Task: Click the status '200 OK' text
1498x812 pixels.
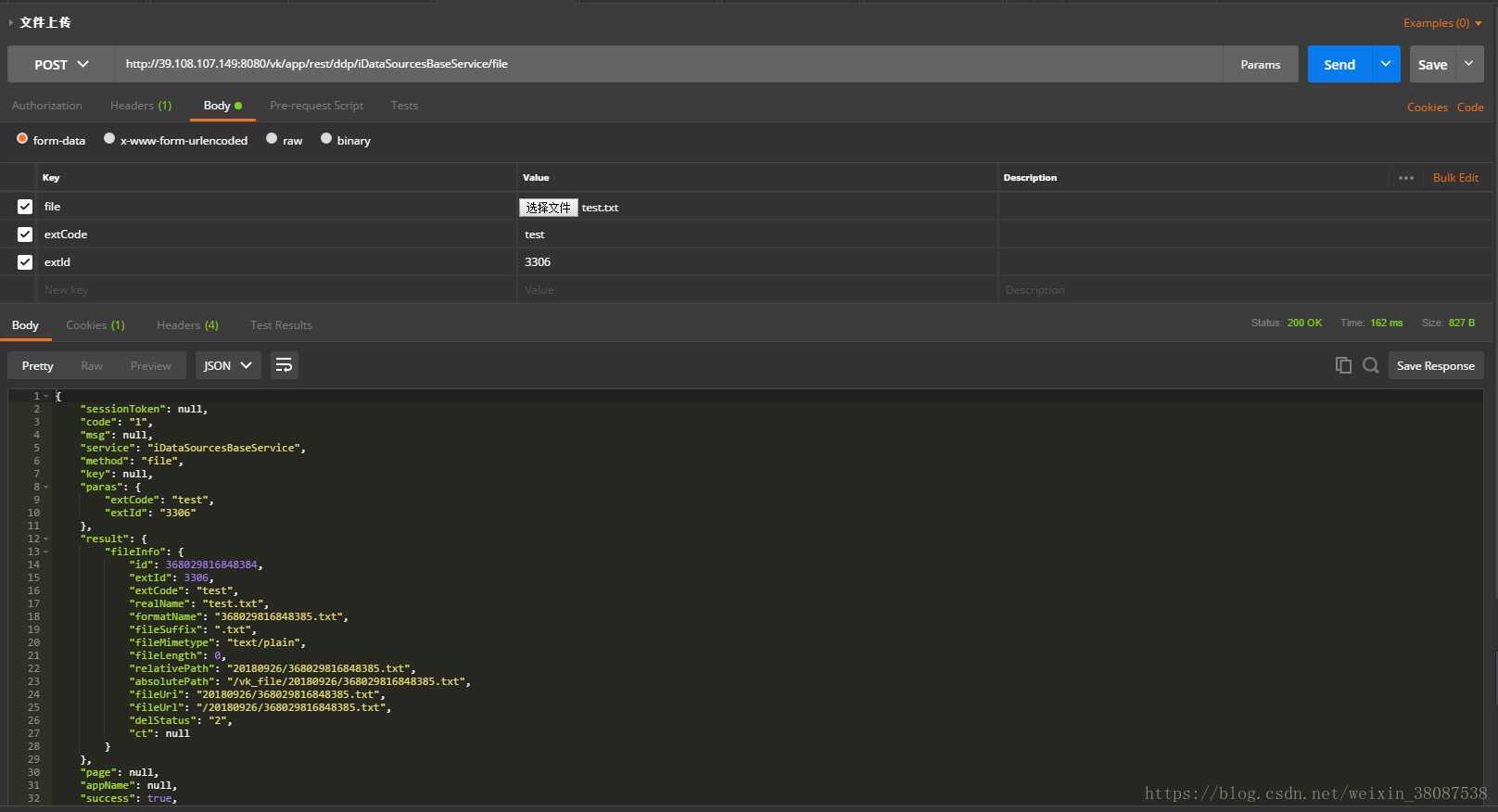Action: tap(1304, 323)
